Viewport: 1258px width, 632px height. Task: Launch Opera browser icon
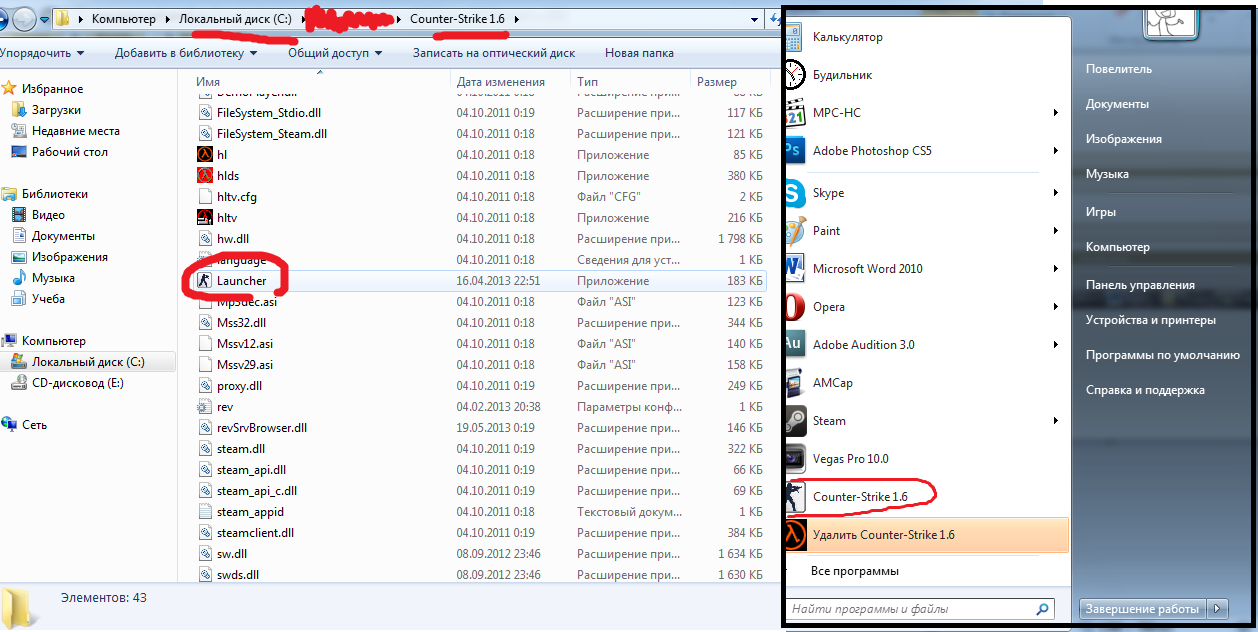796,307
